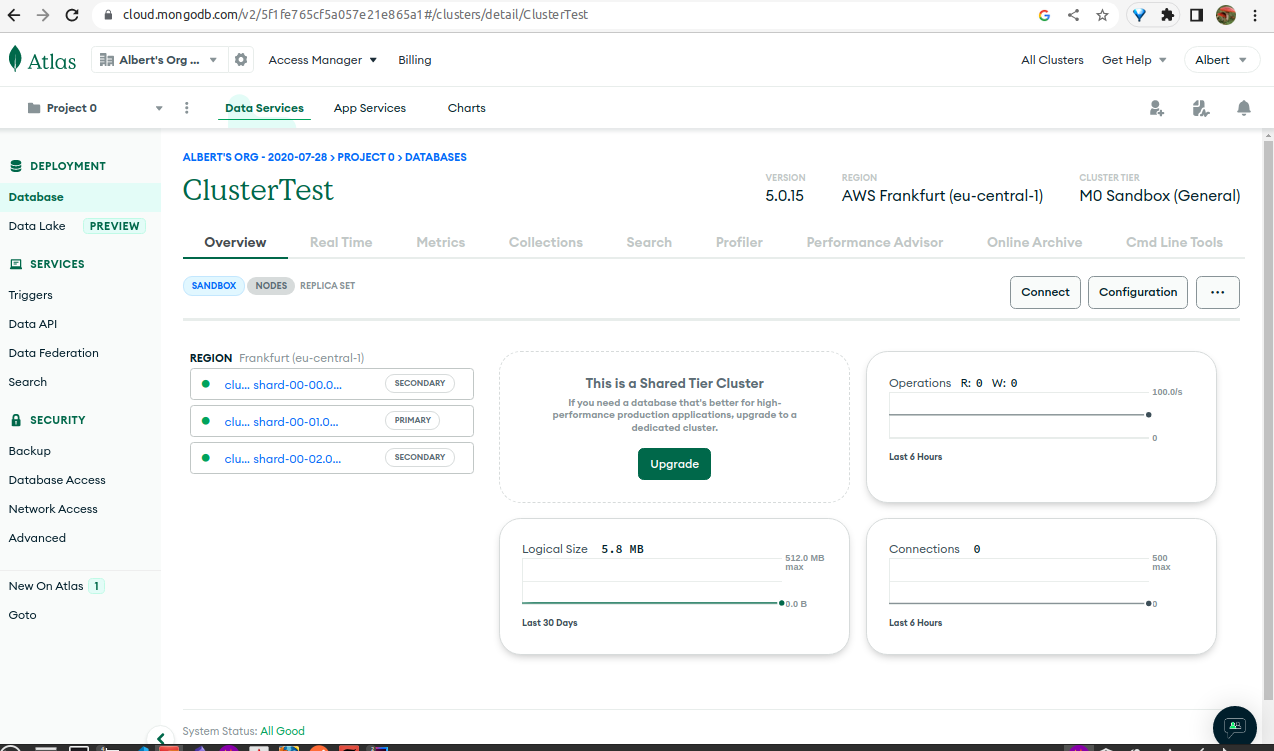Image resolution: width=1274 pixels, height=751 pixels.
Task: Open the Profiler tab
Action: (x=739, y=242)
